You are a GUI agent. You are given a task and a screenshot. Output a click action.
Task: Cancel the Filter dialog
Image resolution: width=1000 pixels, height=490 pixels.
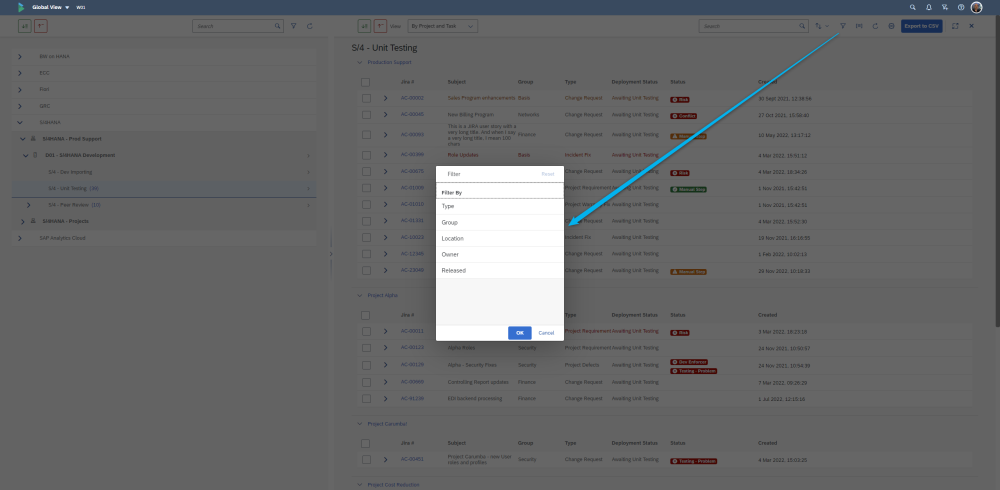coord(546,333)
